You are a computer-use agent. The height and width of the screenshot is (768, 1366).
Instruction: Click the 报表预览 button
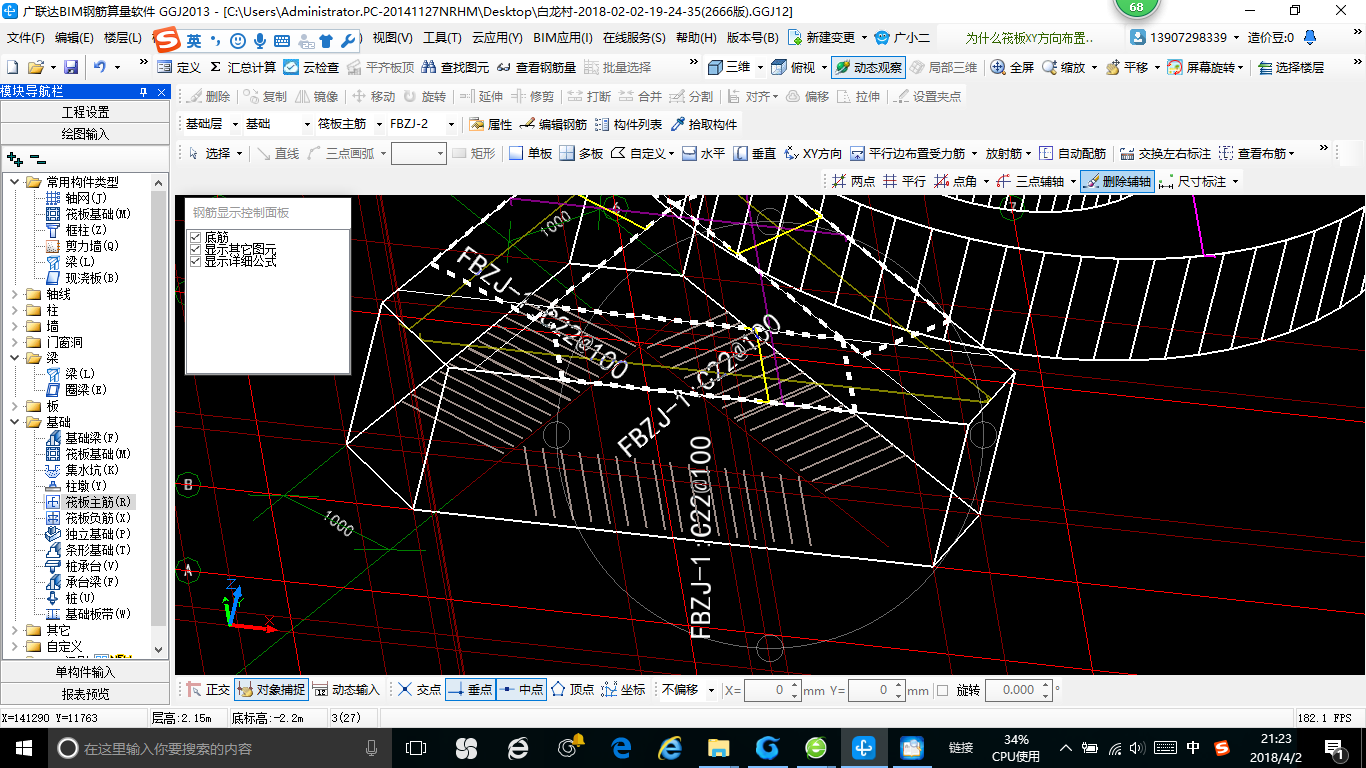(x=85, y=694)
